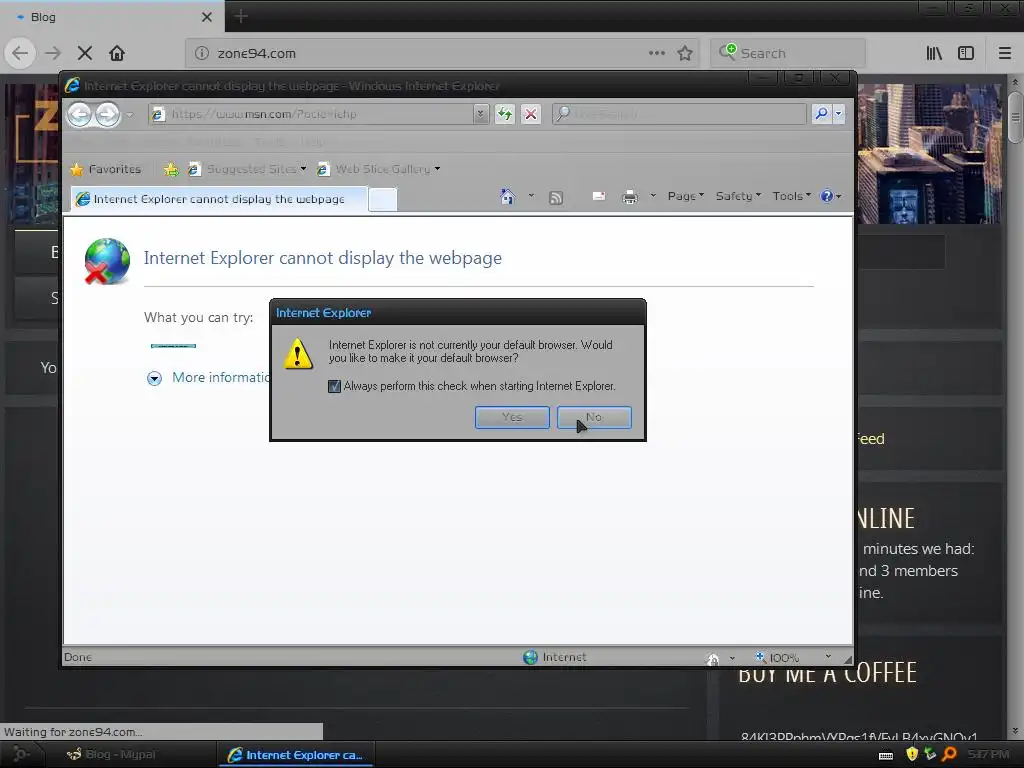The width and height of the screenshot is (1024, 768).
Task: Click the IE Help question mark icon
Action: [x=827, y=196]
